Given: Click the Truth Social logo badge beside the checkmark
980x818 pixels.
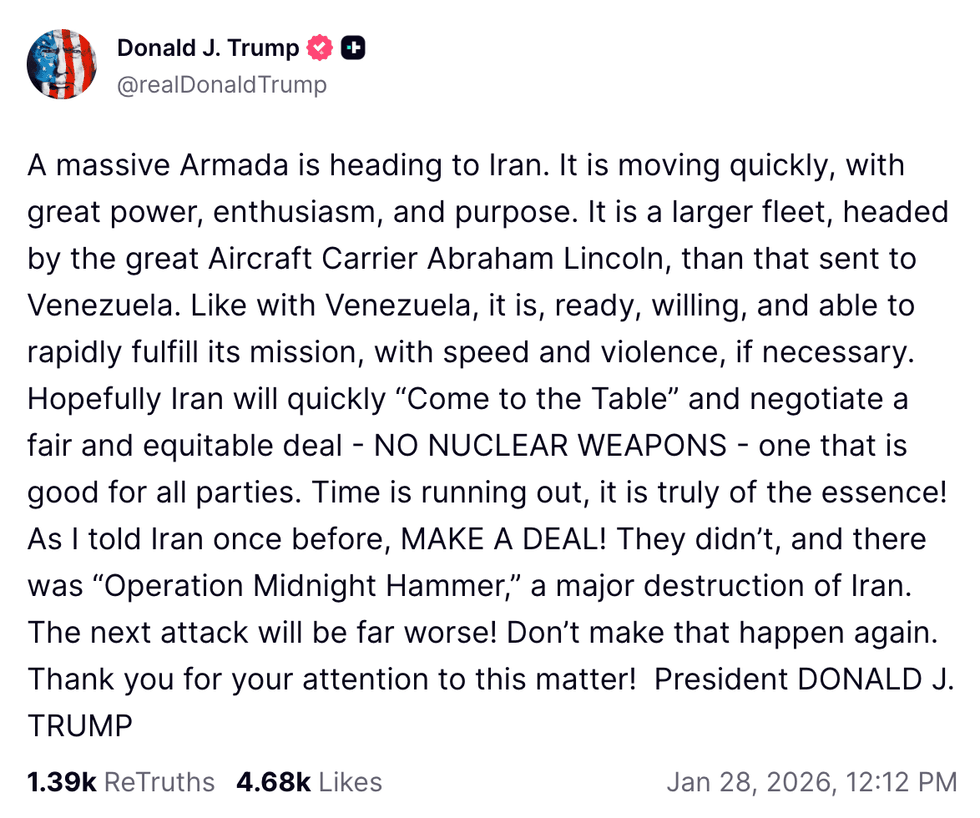Looking at the screenshot, I should 354,47.
